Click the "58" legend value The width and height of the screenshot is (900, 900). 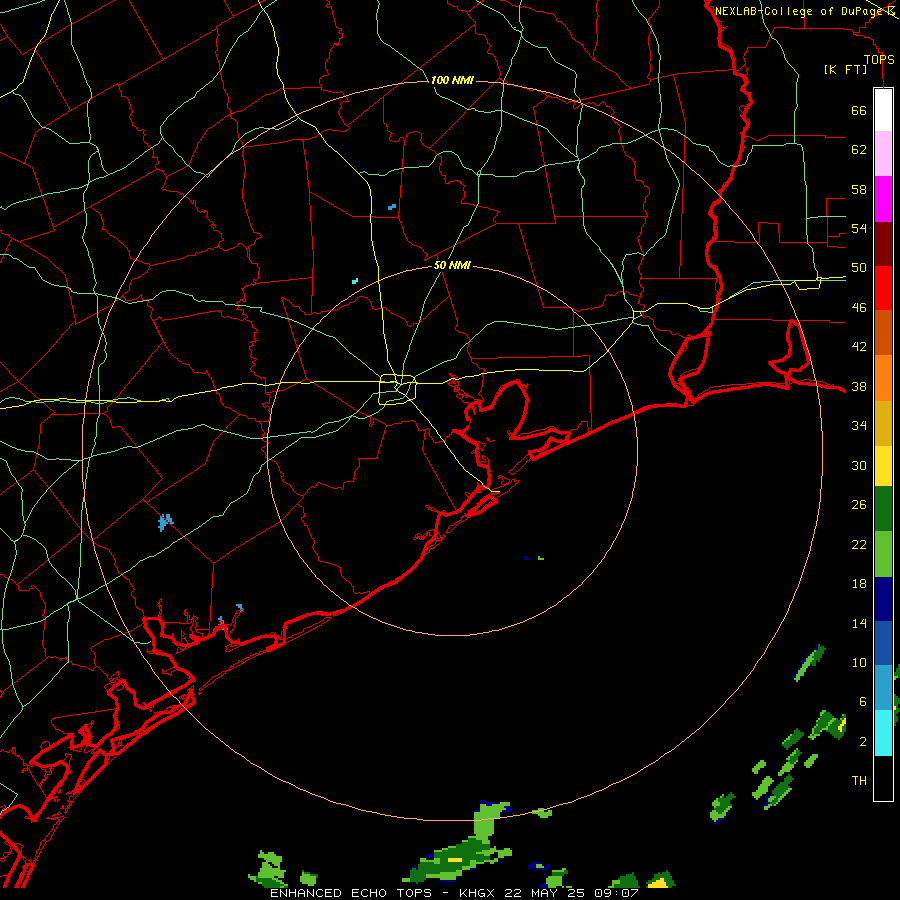point(859,189)
